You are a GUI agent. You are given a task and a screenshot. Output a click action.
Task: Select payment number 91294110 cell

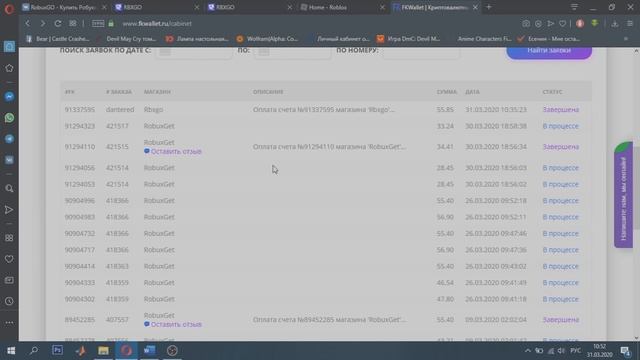[80, 147]
